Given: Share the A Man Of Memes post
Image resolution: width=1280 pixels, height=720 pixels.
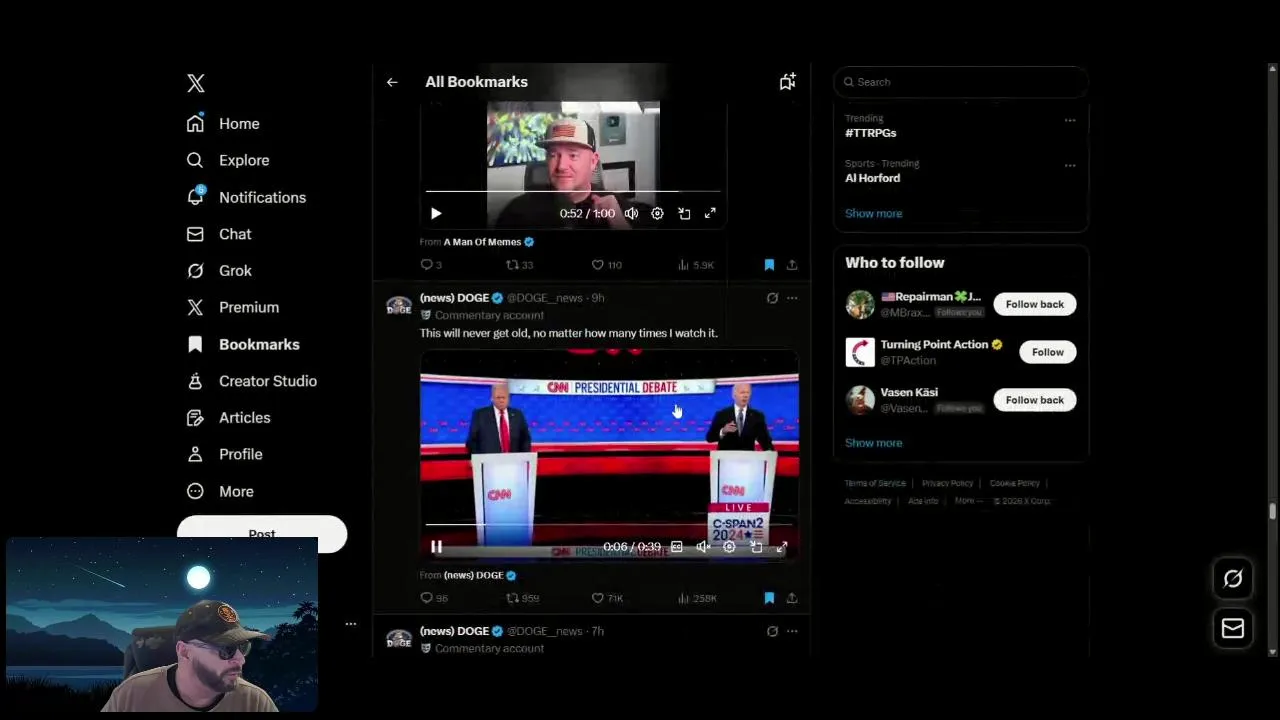Looking at the screenshot, I should (x=792, y=265).
